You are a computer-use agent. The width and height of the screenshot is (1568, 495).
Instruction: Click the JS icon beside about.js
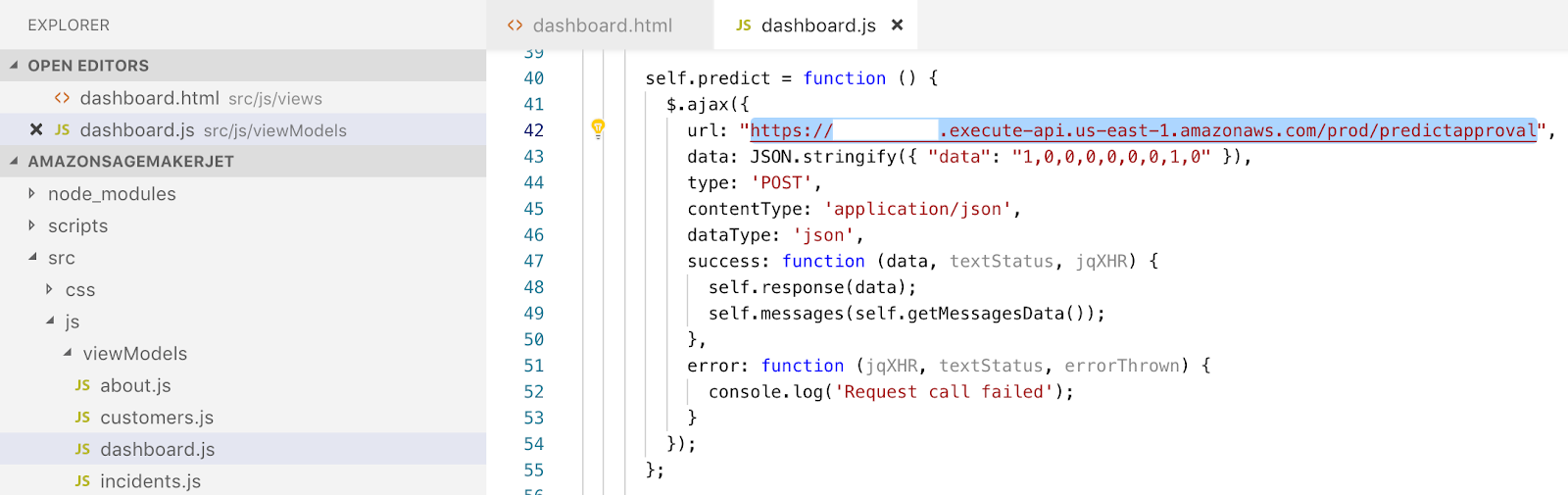click(x=82, y=385)
